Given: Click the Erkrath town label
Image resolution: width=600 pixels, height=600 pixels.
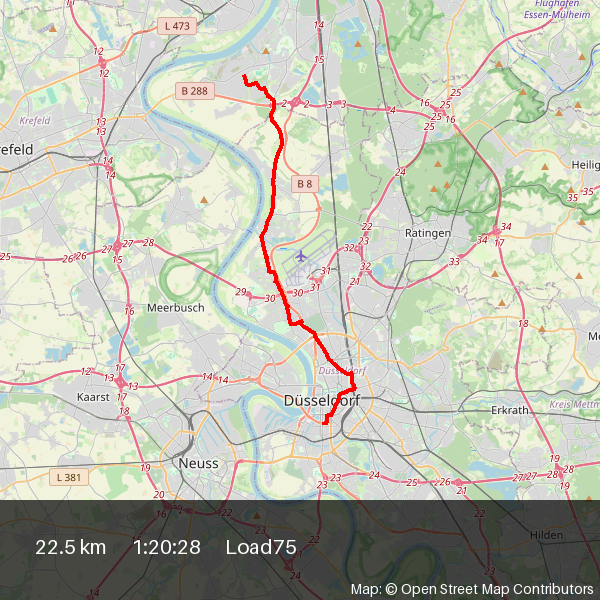Looking at the screenshot, I should 510,410.
